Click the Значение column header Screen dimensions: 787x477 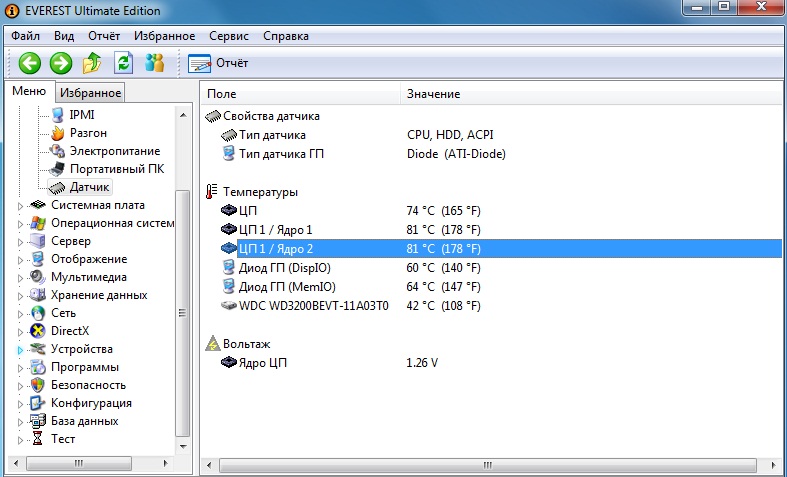591,94
